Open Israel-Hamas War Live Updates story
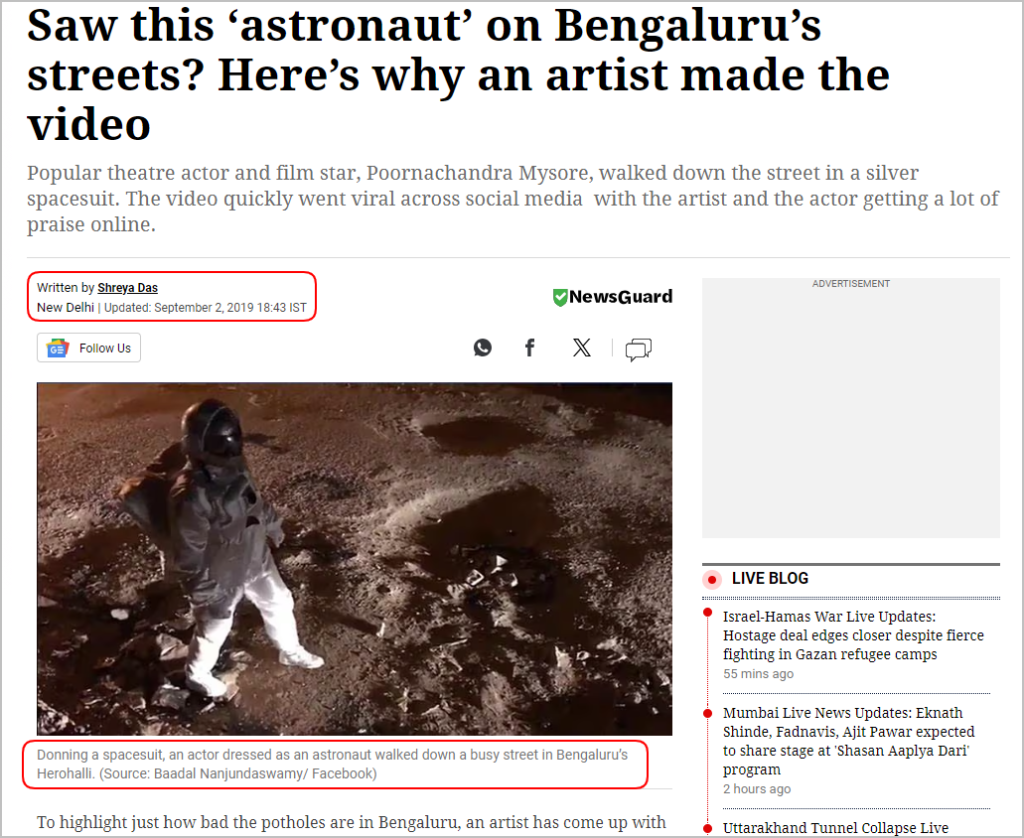Viewport: 1024px width, 838px height. [x=853, y=635]
